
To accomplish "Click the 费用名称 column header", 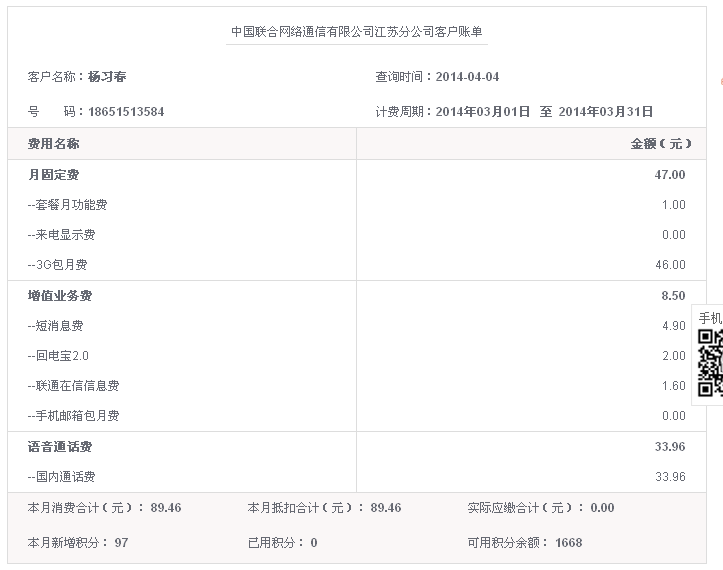I will (54, 144).
